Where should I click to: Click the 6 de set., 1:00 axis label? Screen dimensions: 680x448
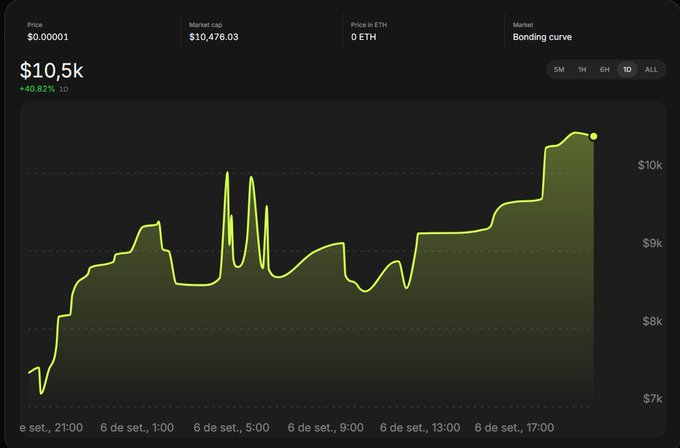(x=137, y=428)
